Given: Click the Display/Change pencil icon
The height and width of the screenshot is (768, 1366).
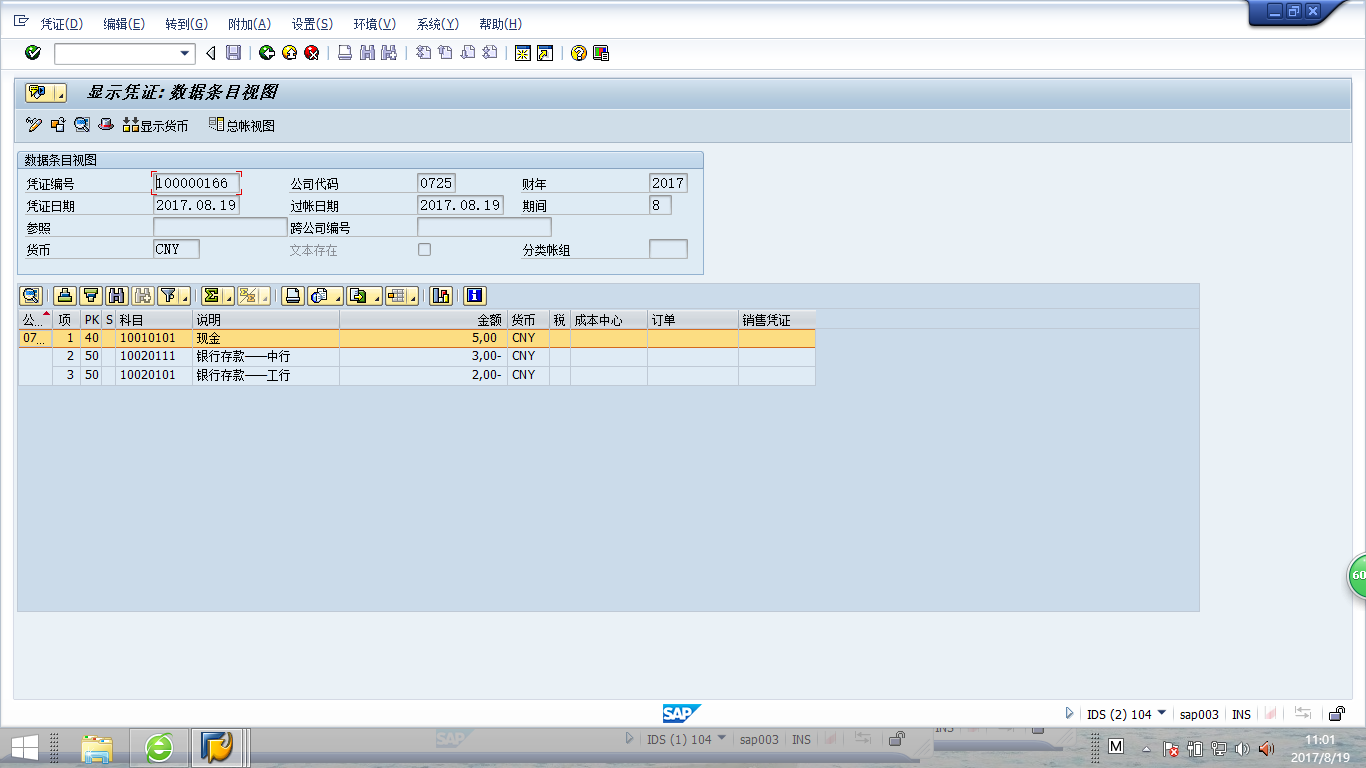Looking at the screenshot, I should pyautogui.click(x=34, y=125).
